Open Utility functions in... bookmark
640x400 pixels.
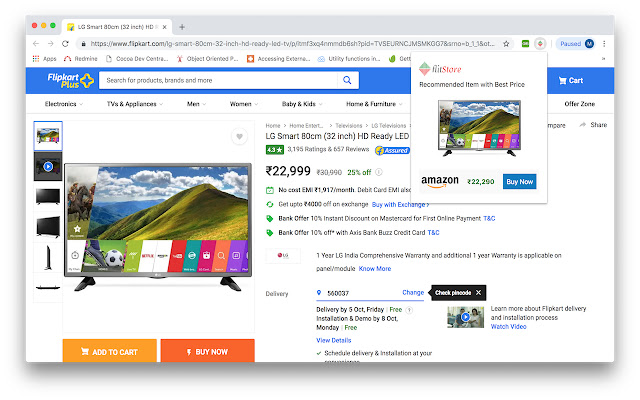[x=349, y=59]
